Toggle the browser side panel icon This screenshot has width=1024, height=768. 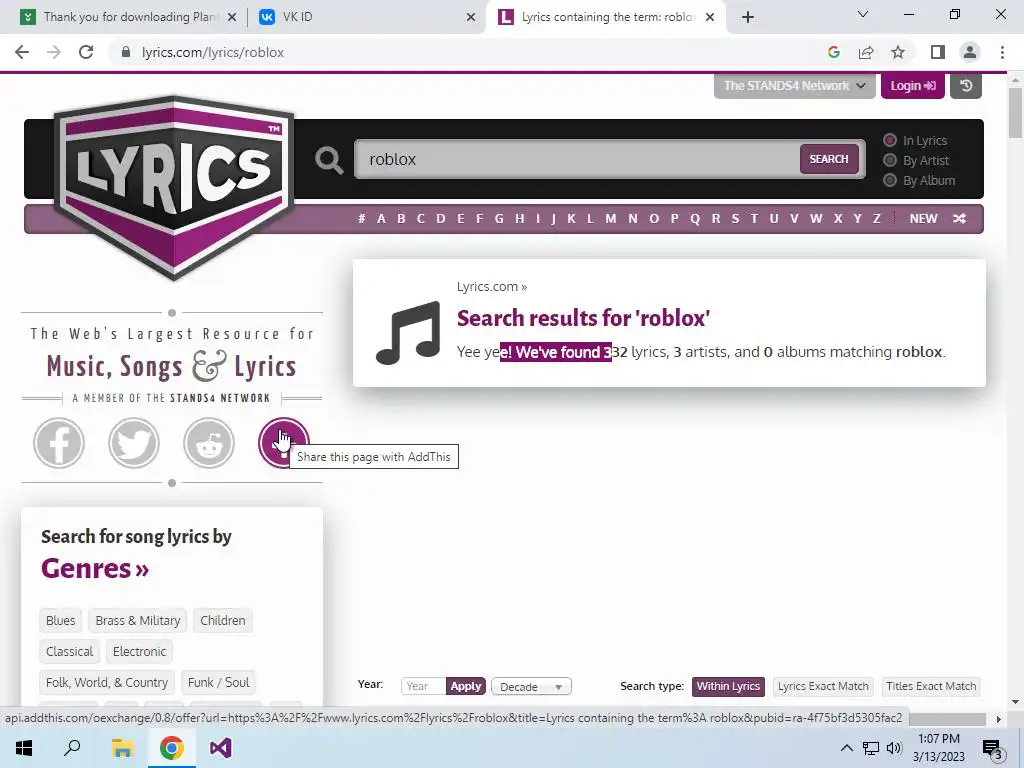(x=938, y=52)
